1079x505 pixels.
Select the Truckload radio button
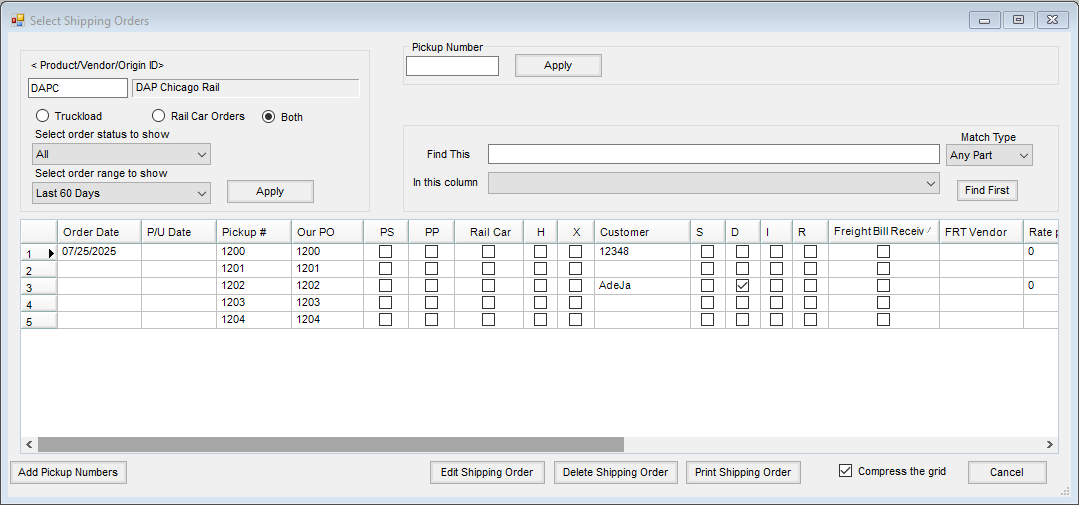42,116
